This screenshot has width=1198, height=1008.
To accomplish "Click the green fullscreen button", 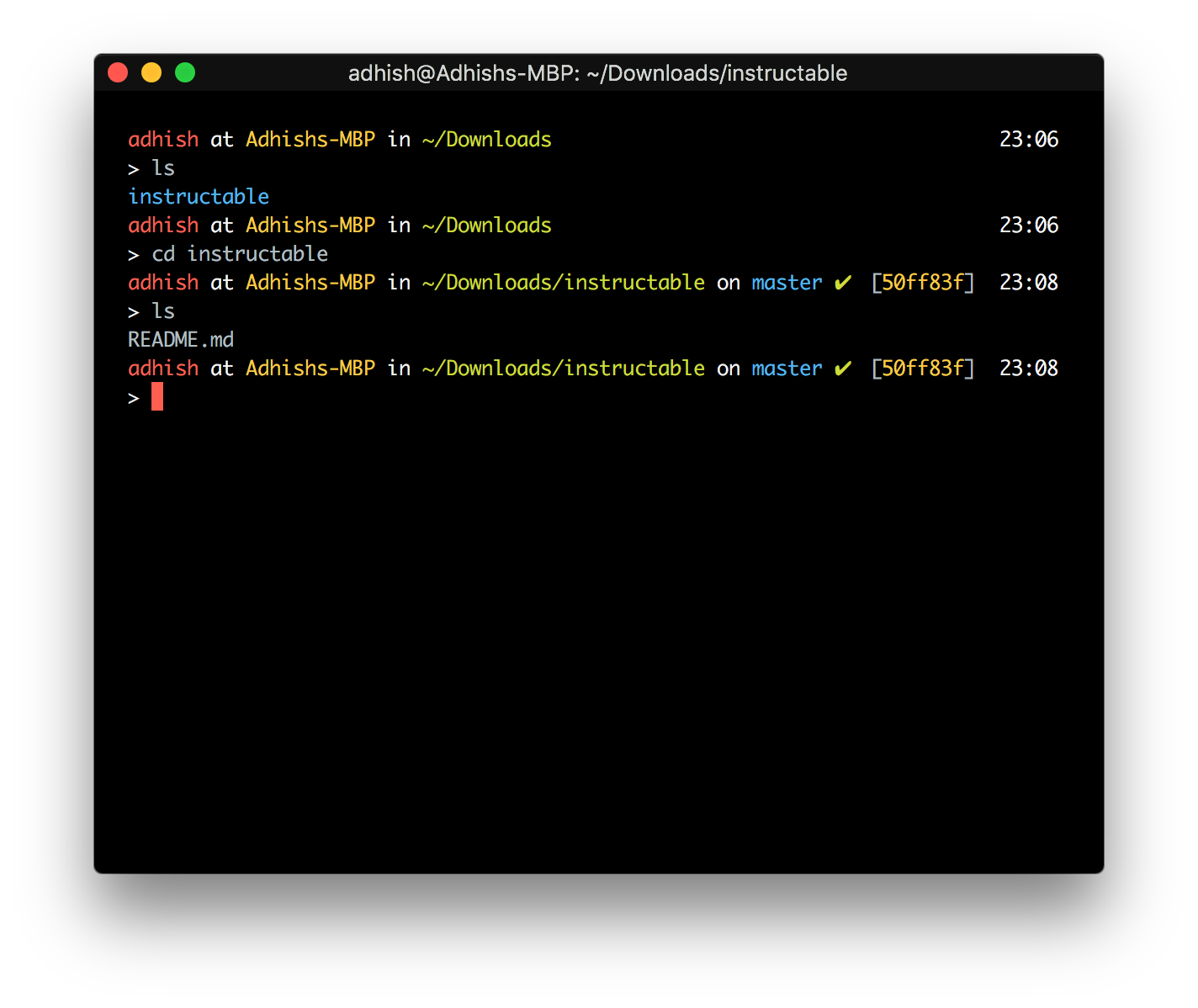I will 185,72.
